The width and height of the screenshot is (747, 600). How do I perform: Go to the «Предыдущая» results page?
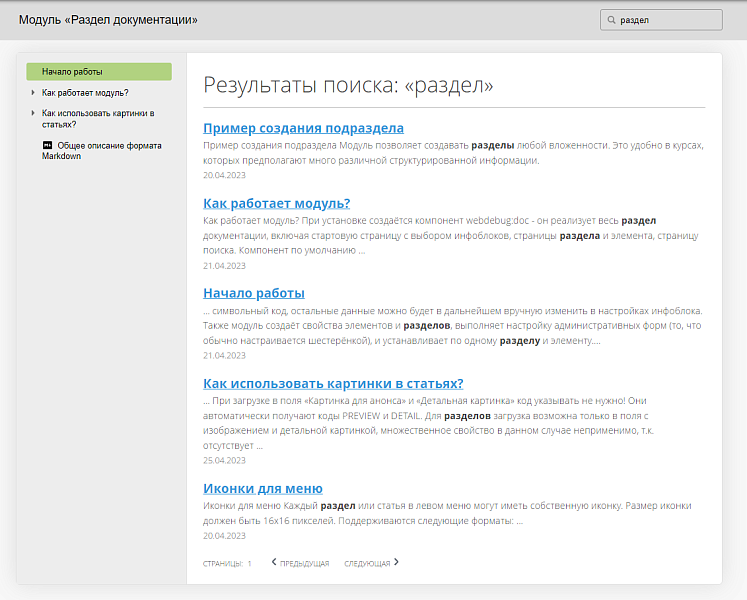(x=304, y=564)
